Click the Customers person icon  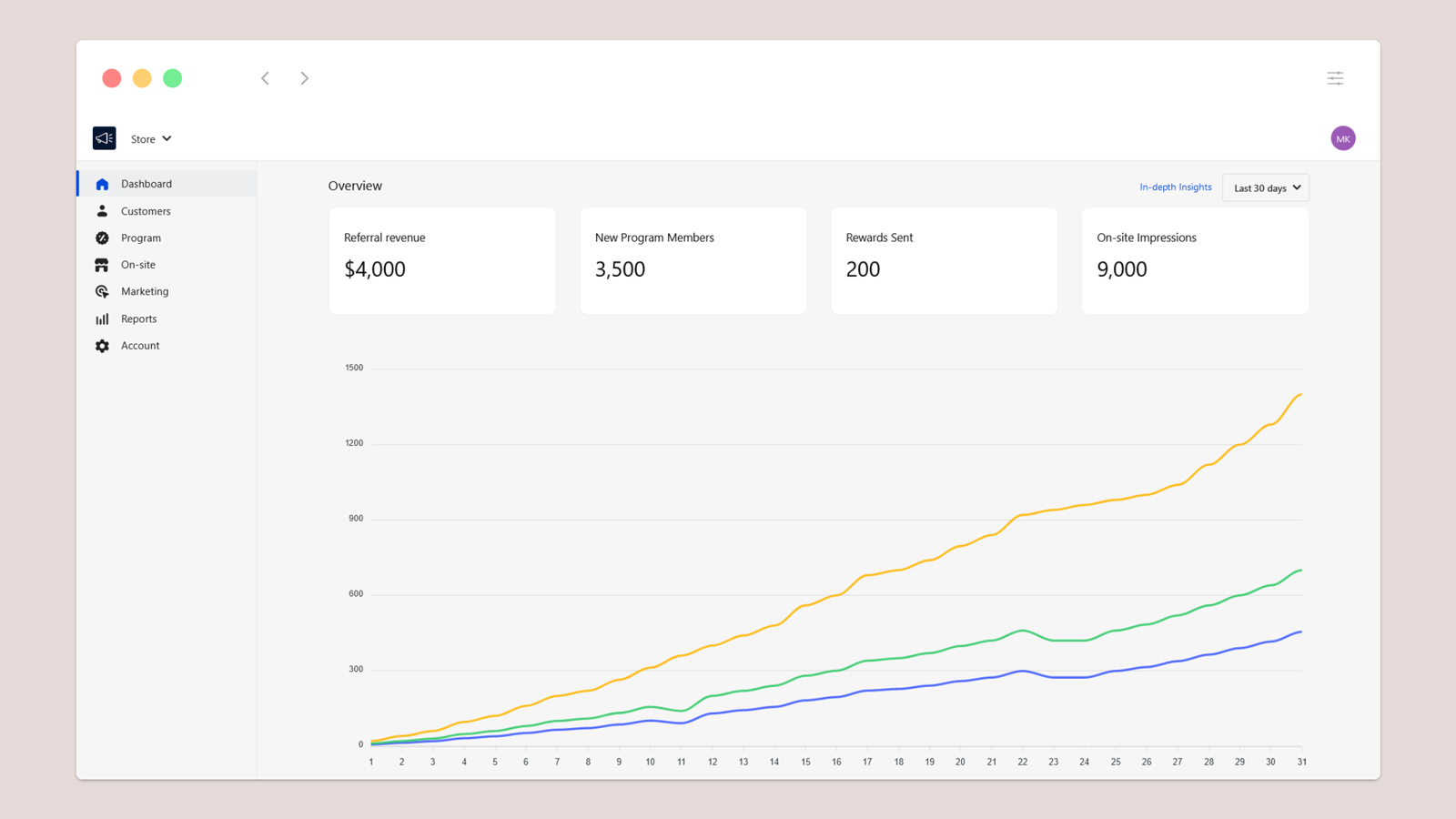(102, 211)
